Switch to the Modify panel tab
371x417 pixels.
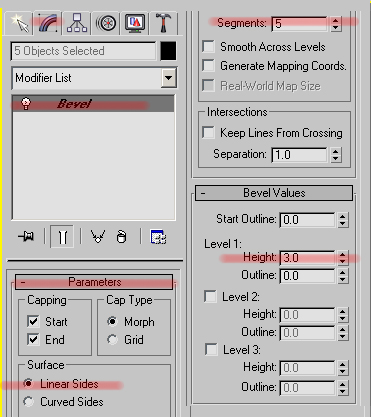[48, 23]
